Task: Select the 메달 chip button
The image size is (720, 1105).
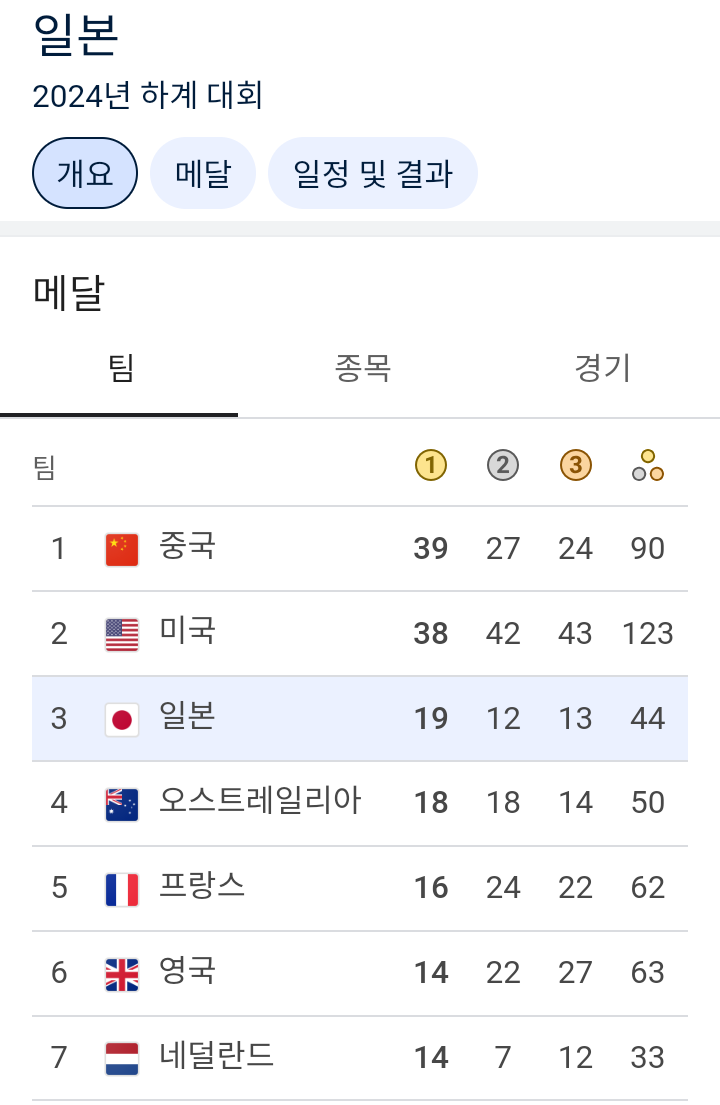Action: 203,173
